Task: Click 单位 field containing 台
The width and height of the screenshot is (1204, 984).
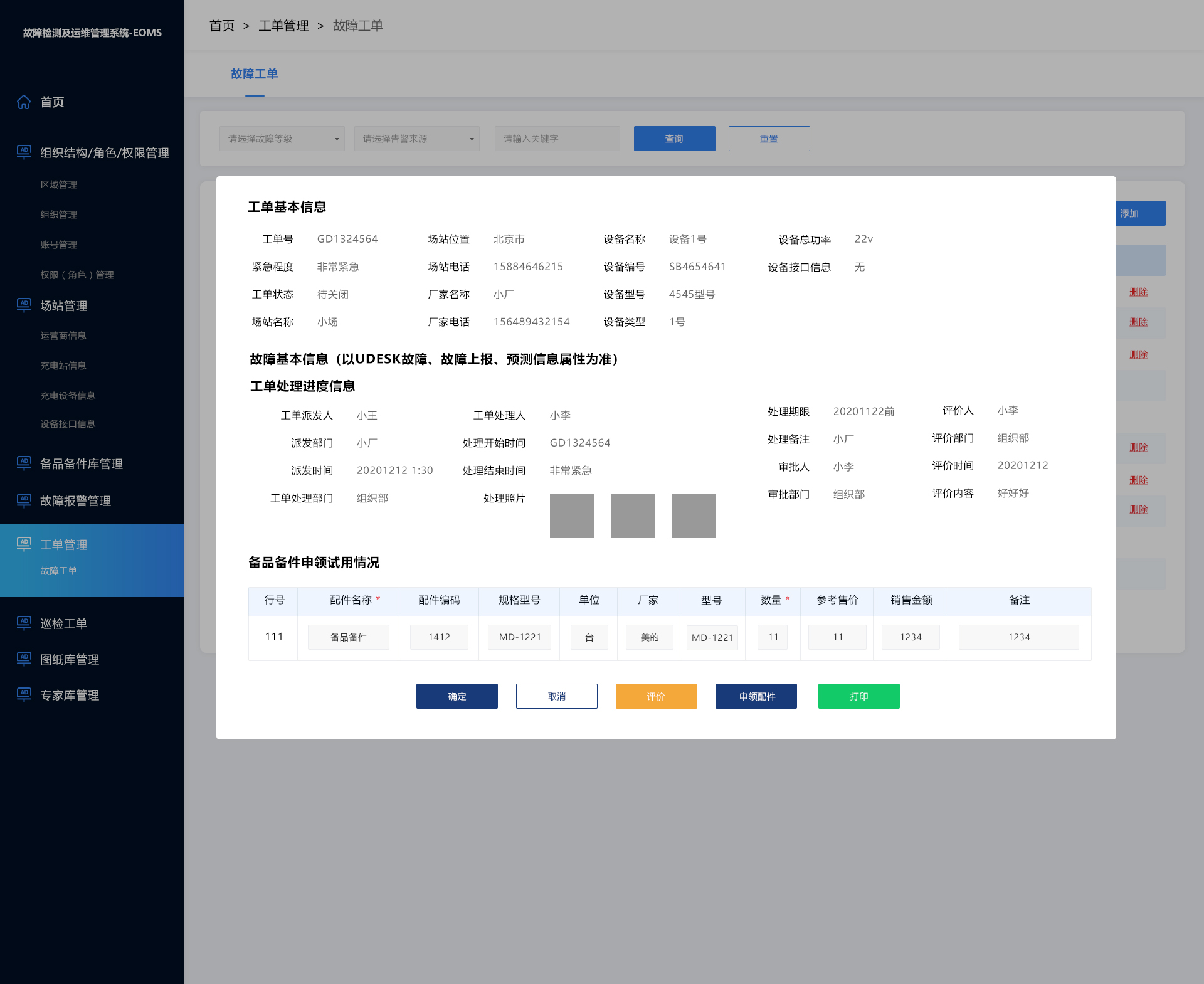Action: (589, 637)
